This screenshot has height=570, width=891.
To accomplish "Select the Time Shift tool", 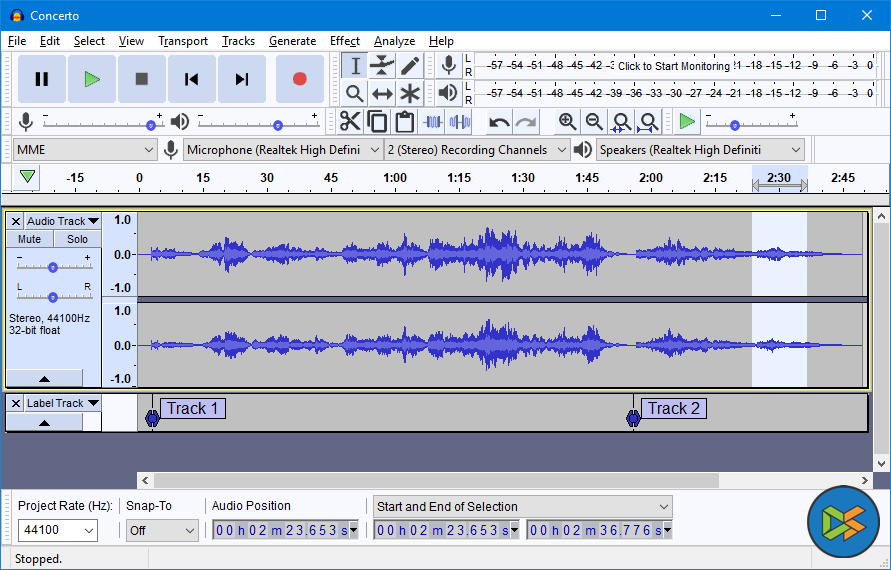I will click(382, 94).
